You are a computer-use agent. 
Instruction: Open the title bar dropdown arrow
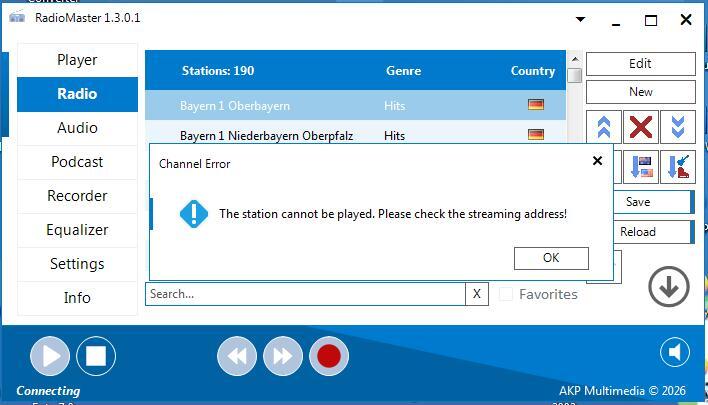pos(581,19)
